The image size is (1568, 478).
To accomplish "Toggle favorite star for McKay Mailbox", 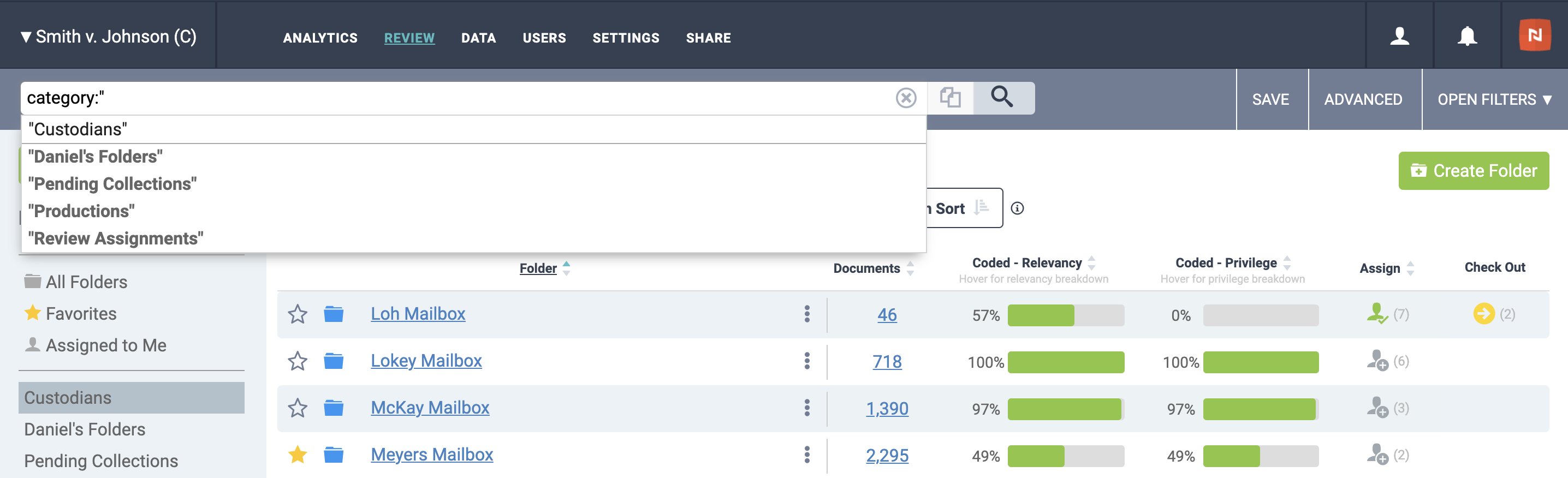I will click(x=297, y=408).
